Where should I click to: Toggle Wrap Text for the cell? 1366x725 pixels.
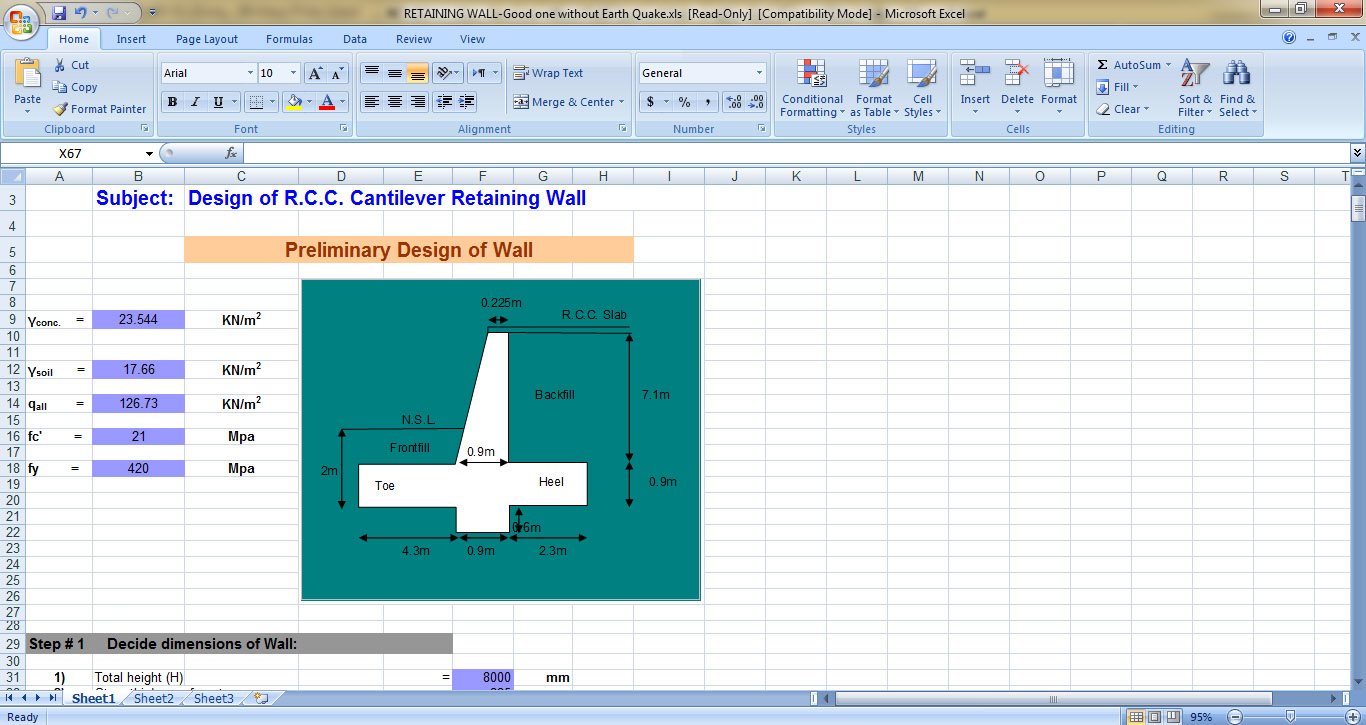point(548,73)
